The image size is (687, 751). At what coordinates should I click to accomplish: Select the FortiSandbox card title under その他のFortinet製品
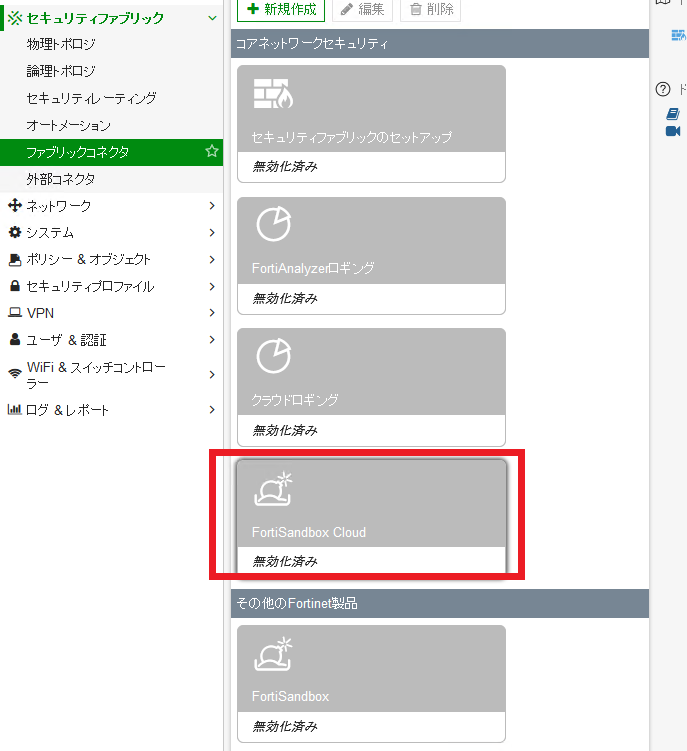[290, 696]
